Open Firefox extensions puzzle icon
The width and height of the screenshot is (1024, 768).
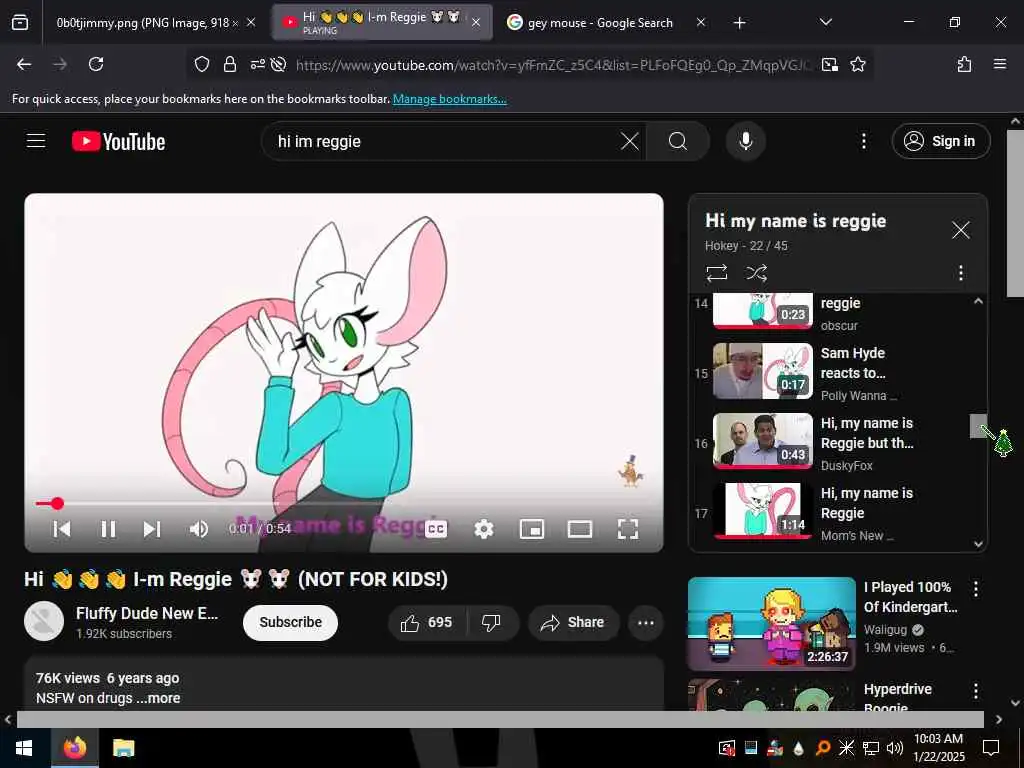pyautogui.click(x=964, y=64)
